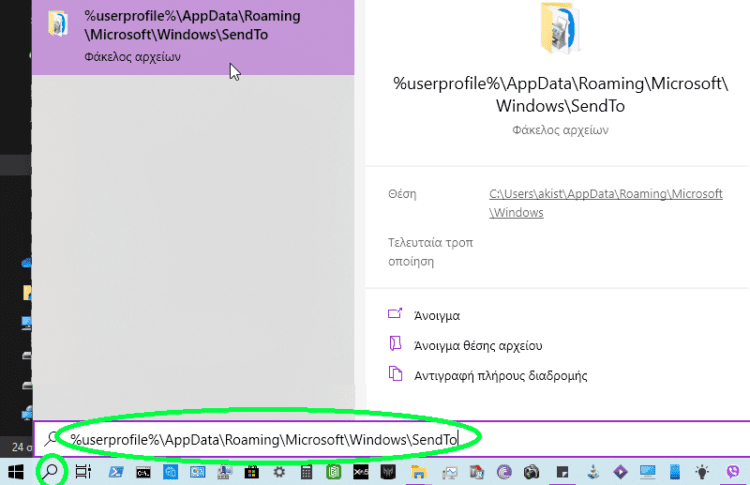The height and width of the screenshot is (485, 750).
Task: Open the light bulb tips icon
Action: (x=702, y=472)
